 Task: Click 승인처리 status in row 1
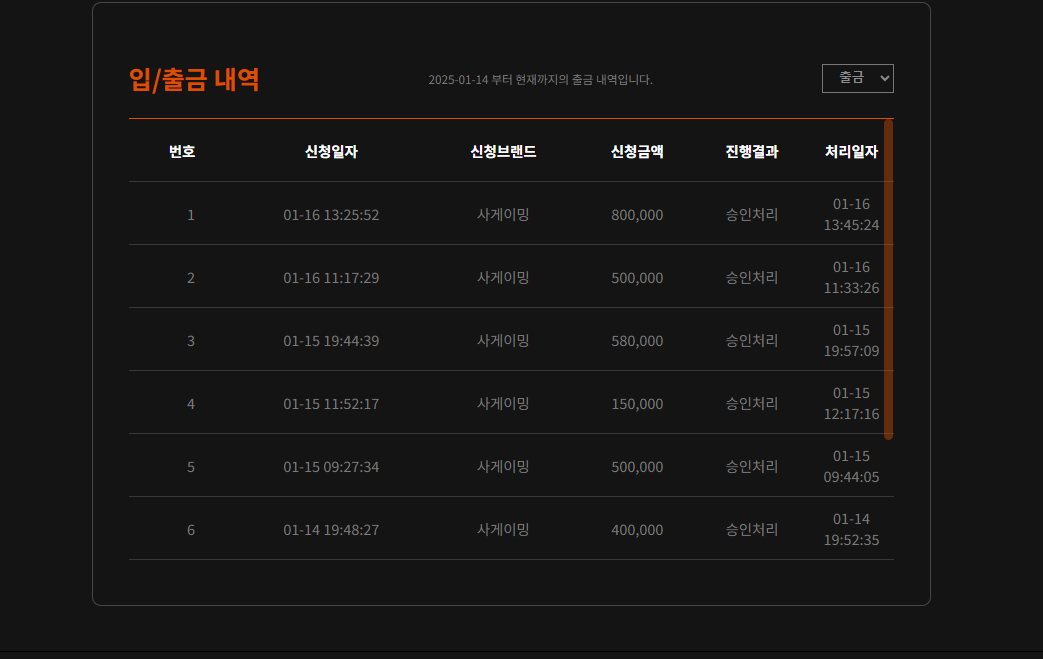[752, 214]
